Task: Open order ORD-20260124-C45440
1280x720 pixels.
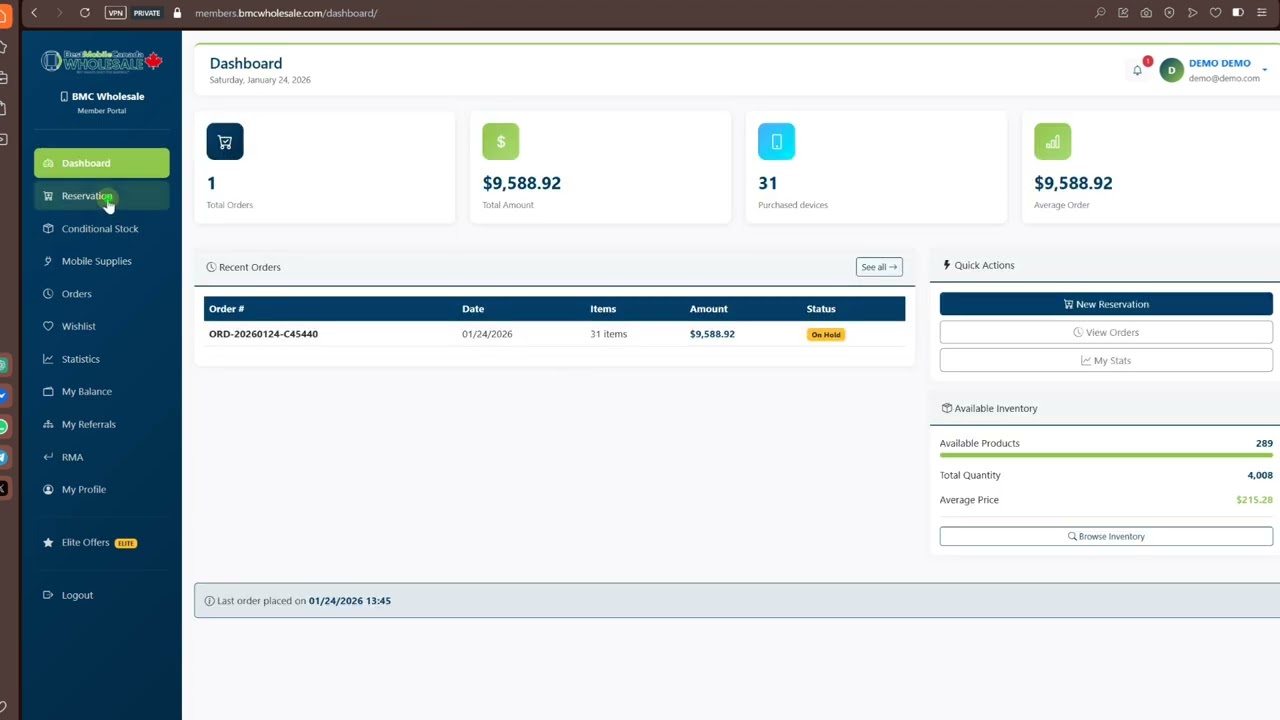Action: tap(263, 334)
